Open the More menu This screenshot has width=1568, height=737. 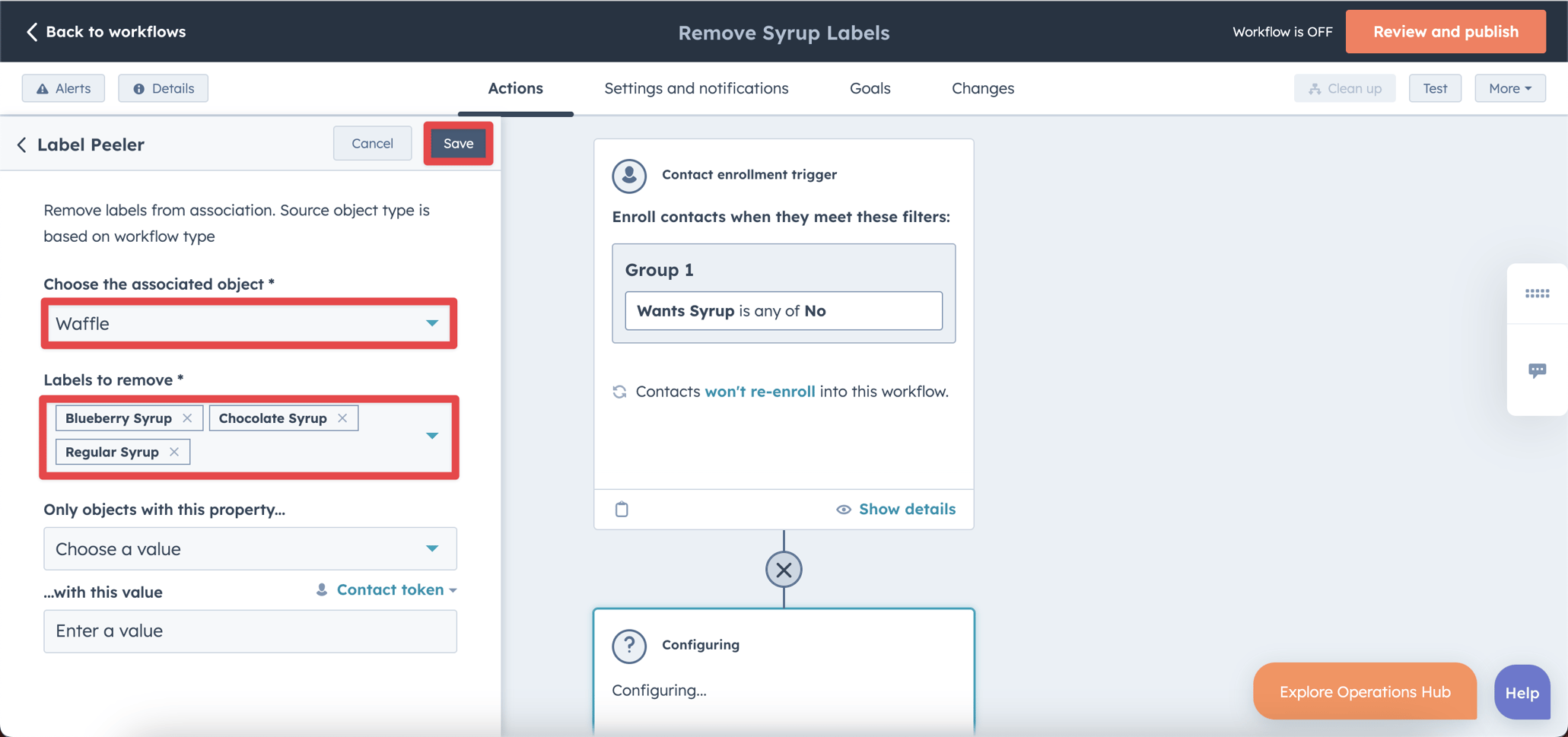(1509, 88)
